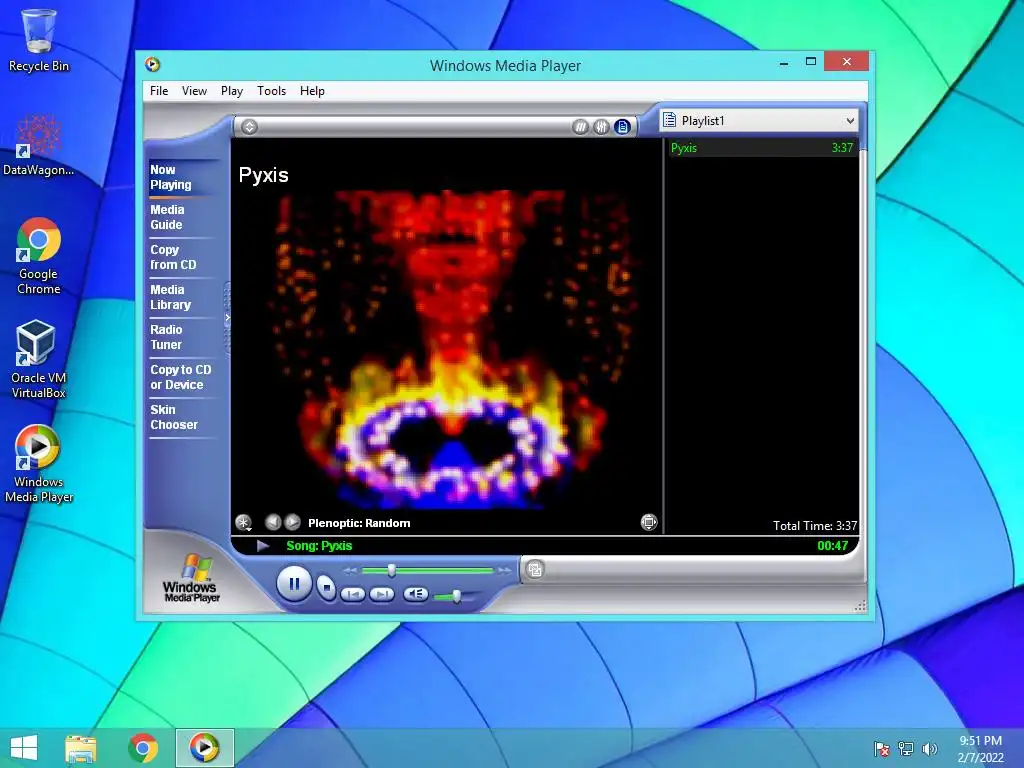The image size is (1024, 768).
Task: Click the Song: Pyxis status text
Action: (319, 546)
